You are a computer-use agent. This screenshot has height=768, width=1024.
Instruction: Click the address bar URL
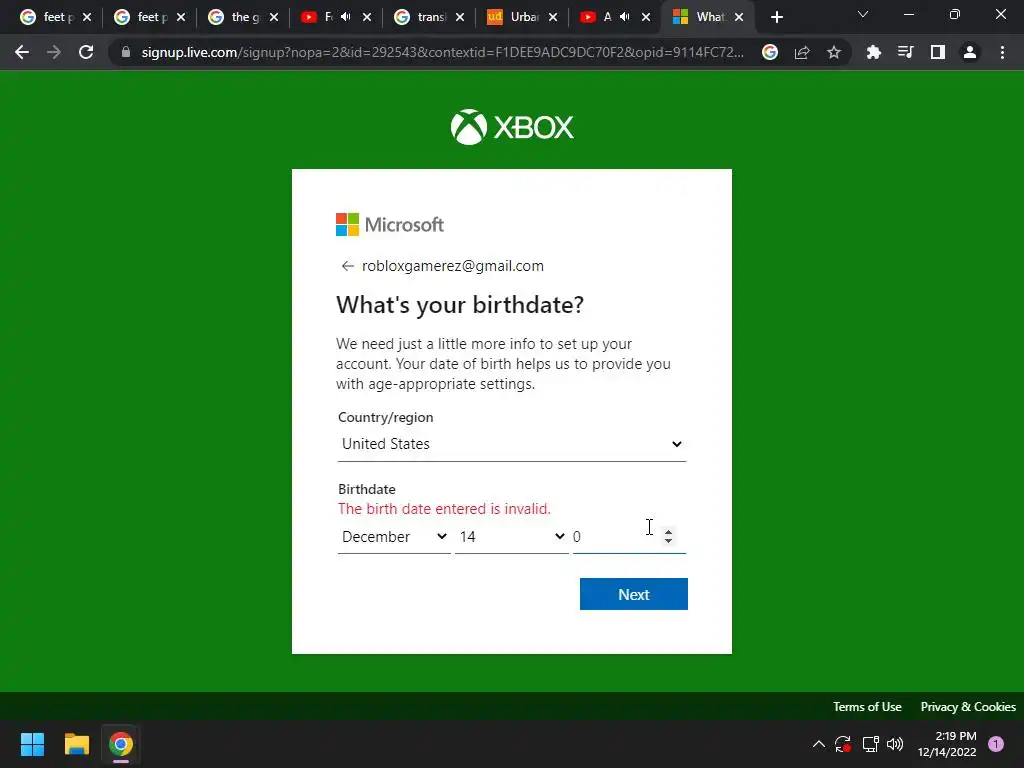(x=442, y=52)
